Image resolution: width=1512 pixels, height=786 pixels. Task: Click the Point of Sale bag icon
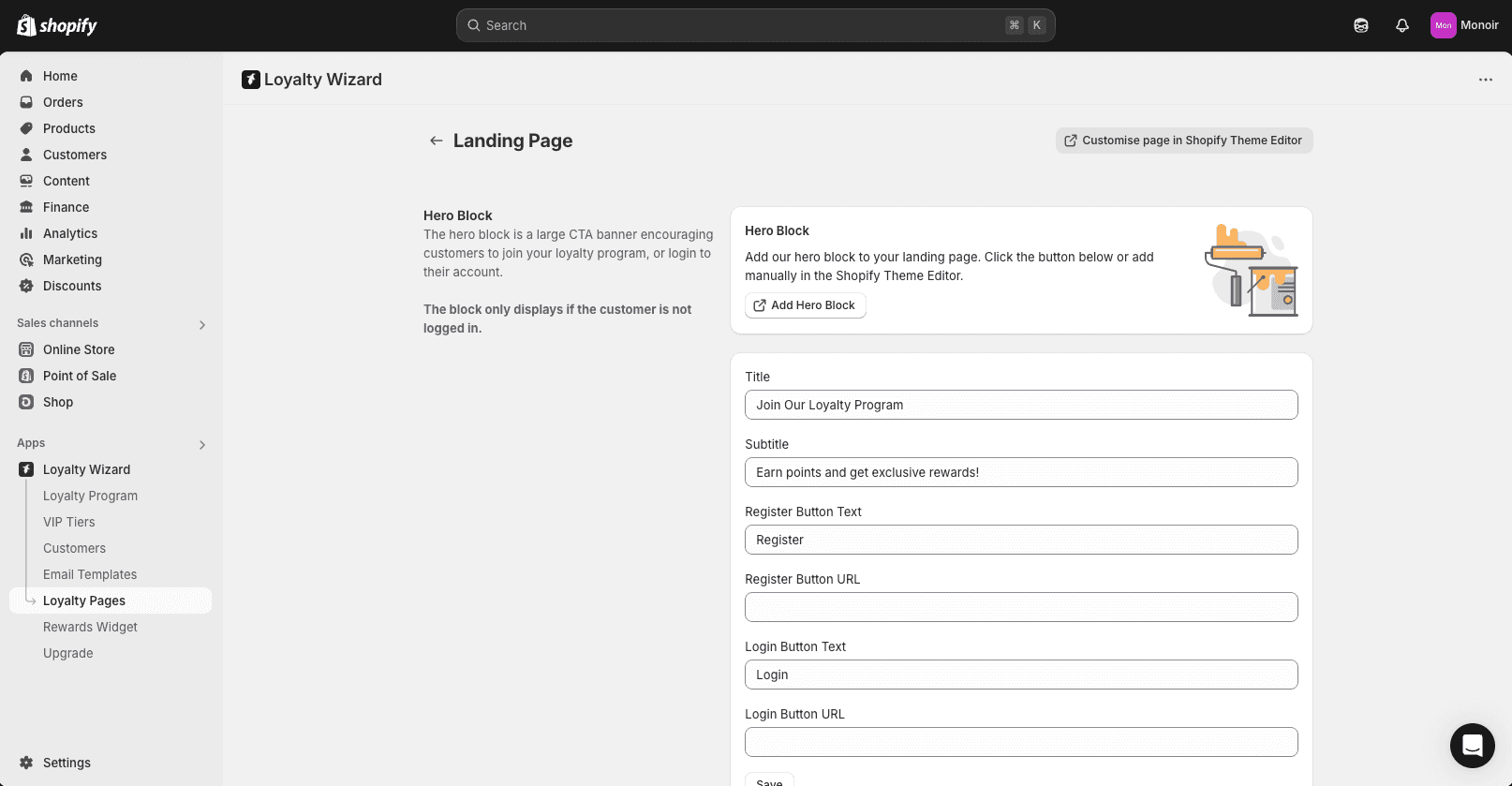(x=26, y=376)
